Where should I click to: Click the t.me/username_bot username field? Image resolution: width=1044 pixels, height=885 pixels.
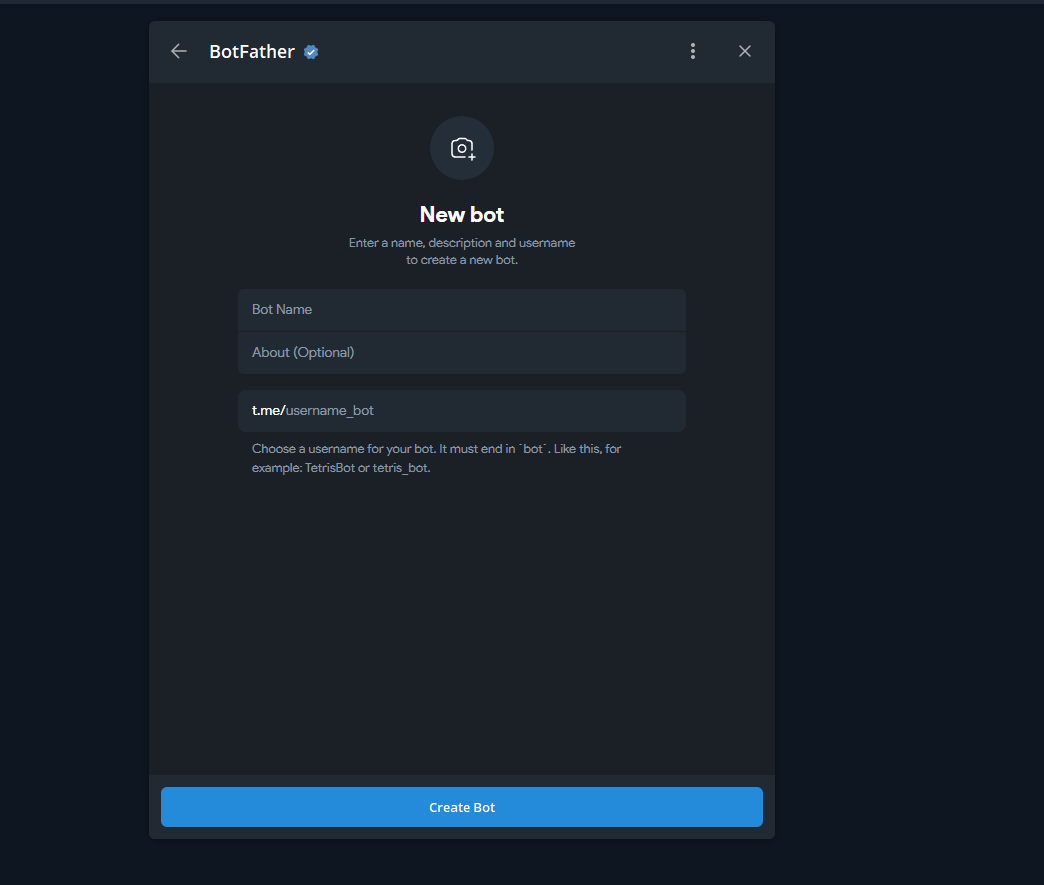(x=462, y=411)
